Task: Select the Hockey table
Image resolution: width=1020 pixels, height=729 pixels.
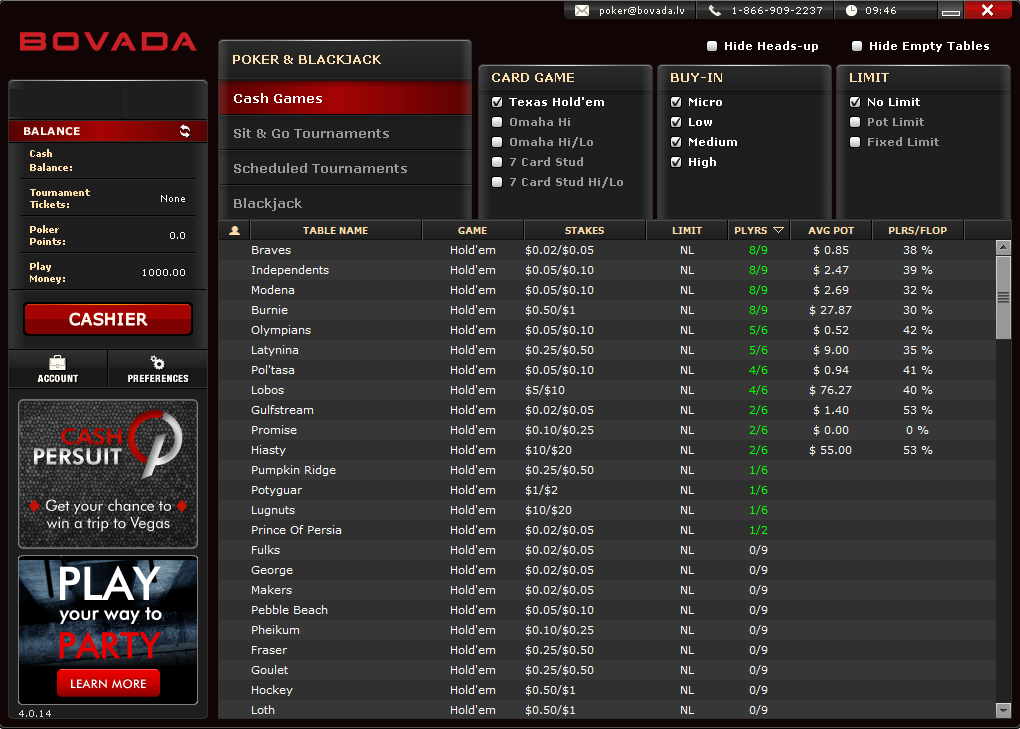Action: point(606,690)
